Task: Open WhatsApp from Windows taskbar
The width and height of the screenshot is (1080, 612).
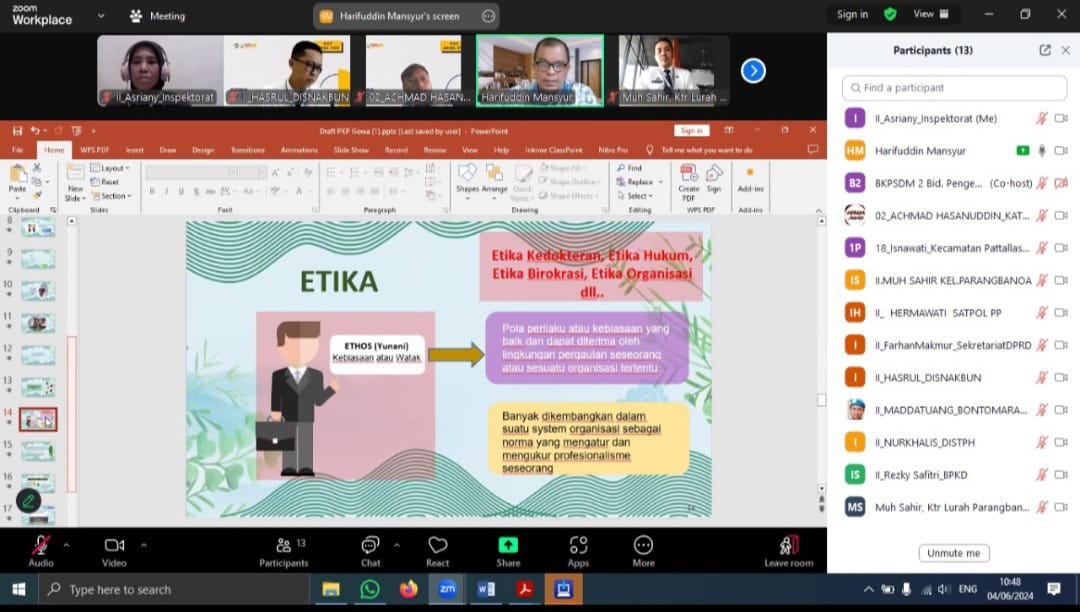Action: coord(370,589)
